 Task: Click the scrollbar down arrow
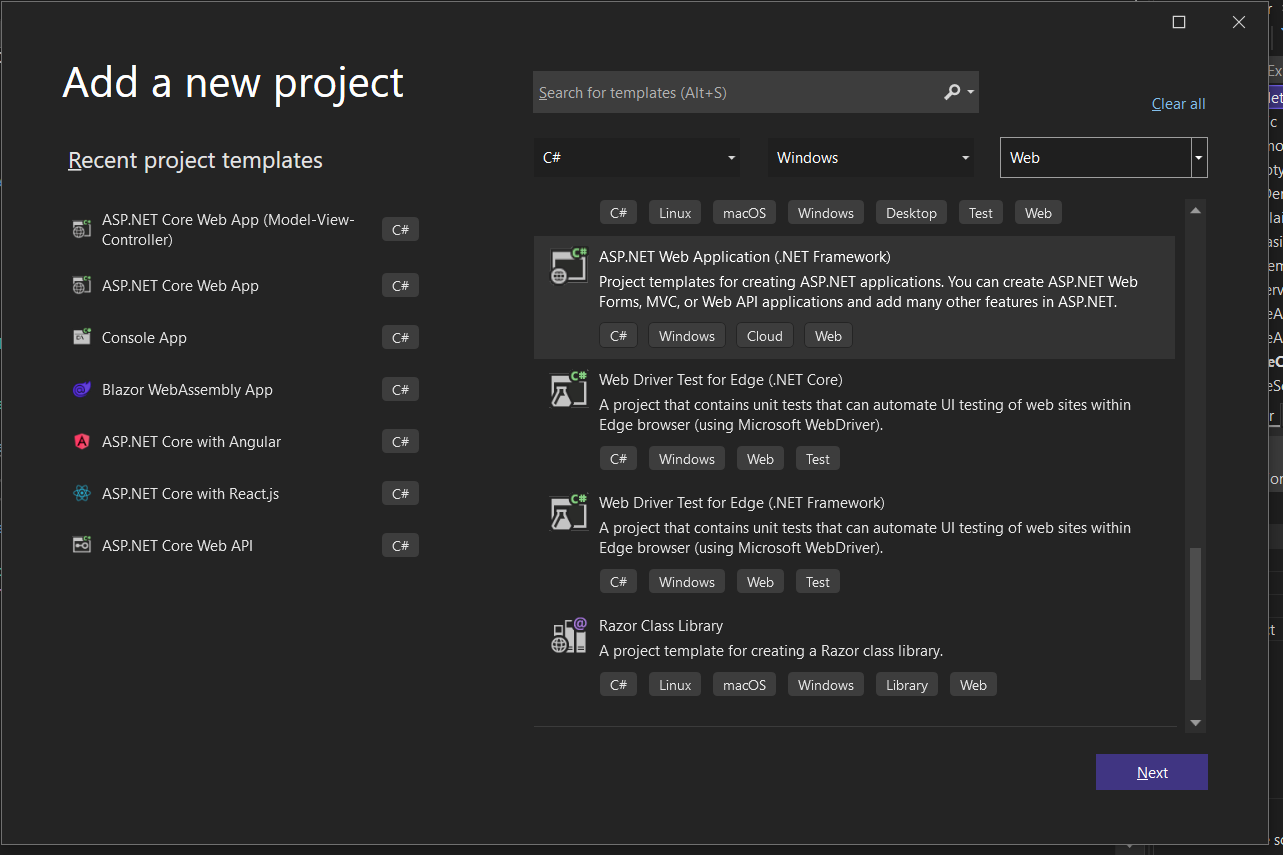(1195, 723)
